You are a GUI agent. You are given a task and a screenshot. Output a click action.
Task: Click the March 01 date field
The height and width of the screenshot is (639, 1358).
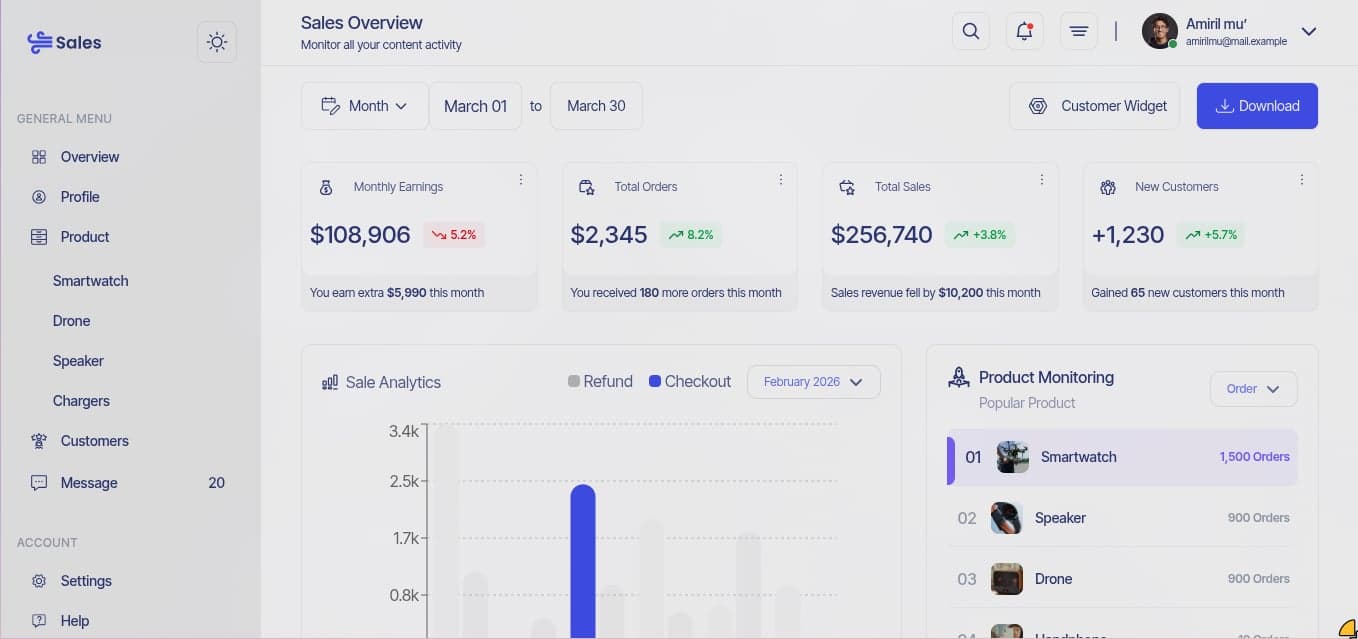(475, 105)
